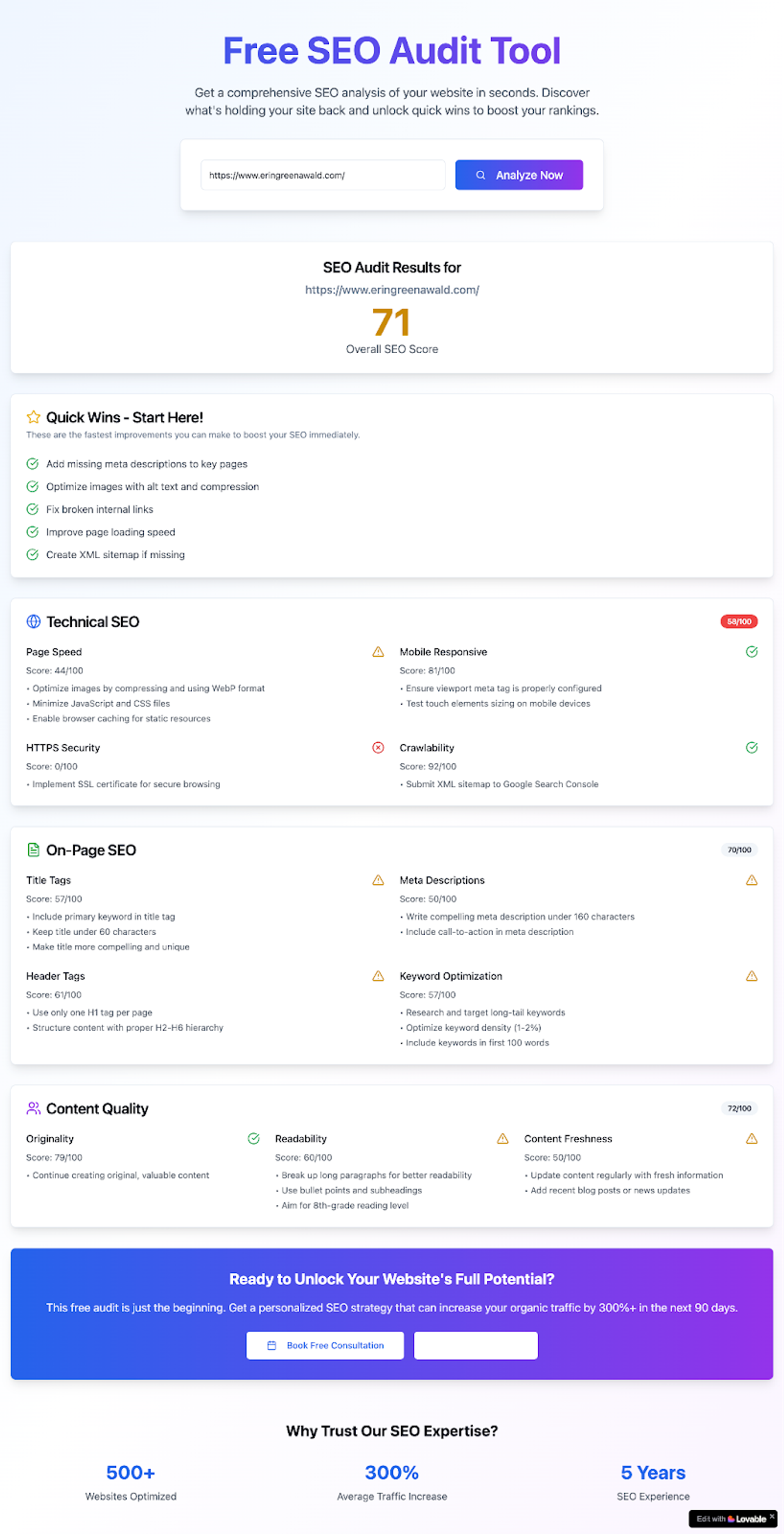Click the warning icon for Meta Descriptions

click(751, 880)
